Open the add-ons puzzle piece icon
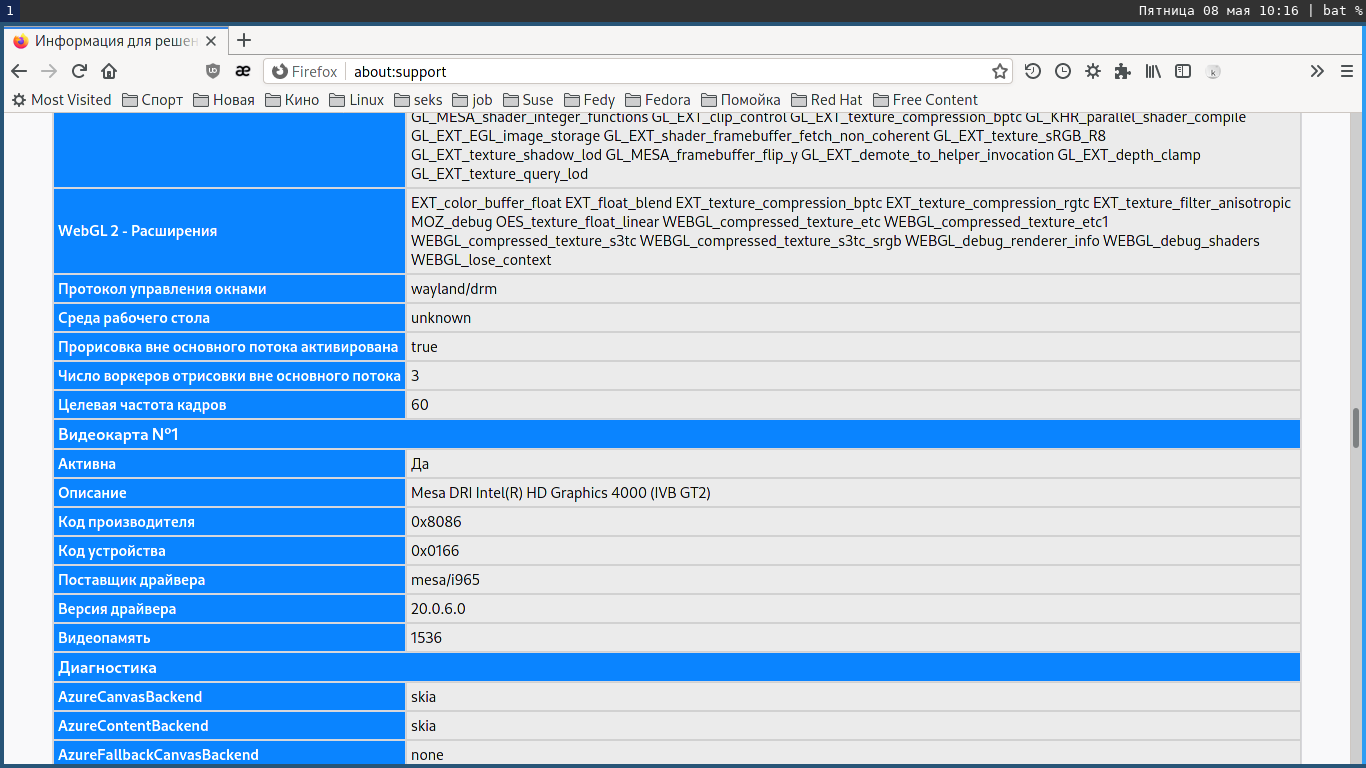 (x=1123, y=71)
